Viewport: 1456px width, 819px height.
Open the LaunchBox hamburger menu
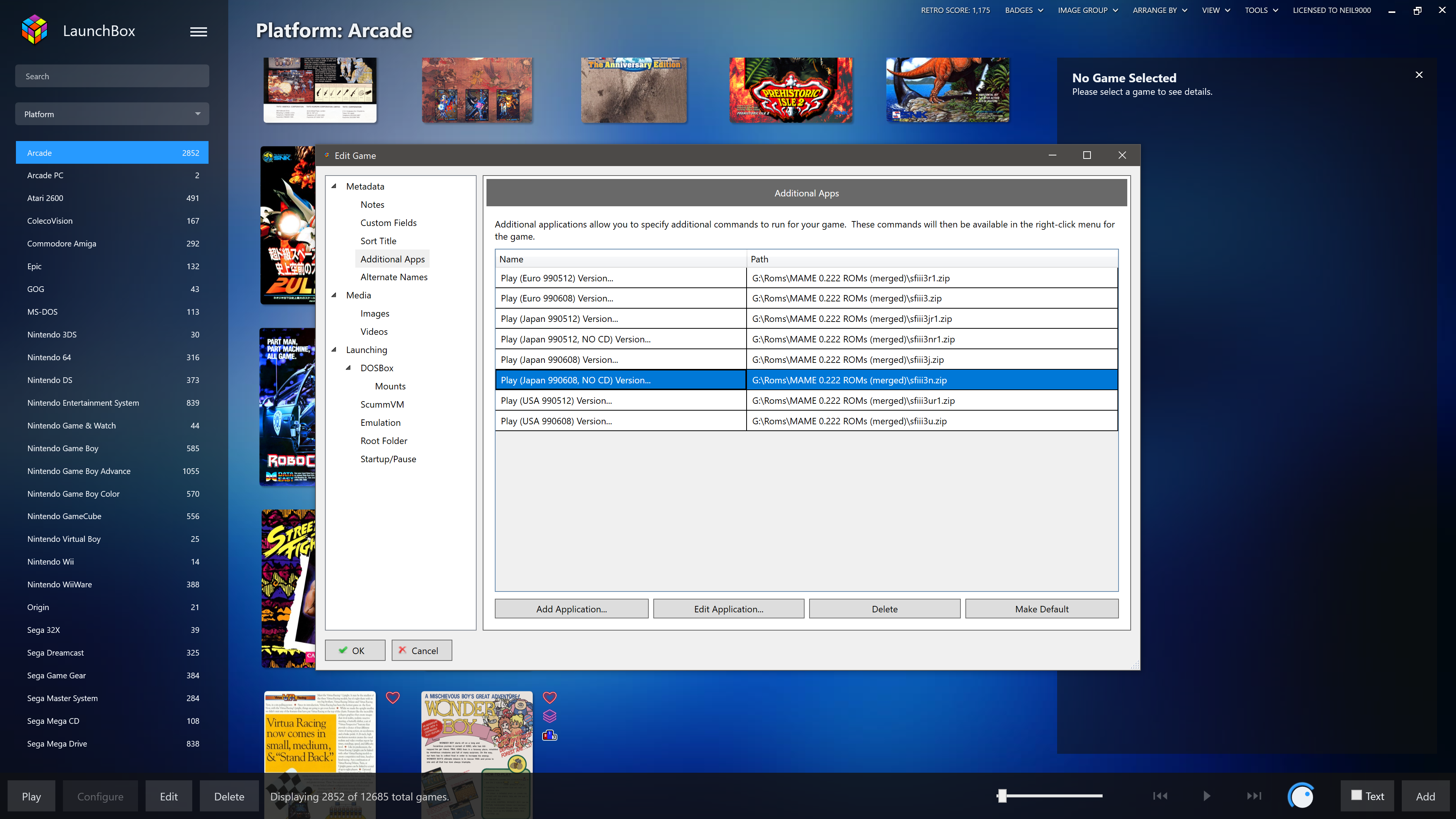(x=198, y=31)
